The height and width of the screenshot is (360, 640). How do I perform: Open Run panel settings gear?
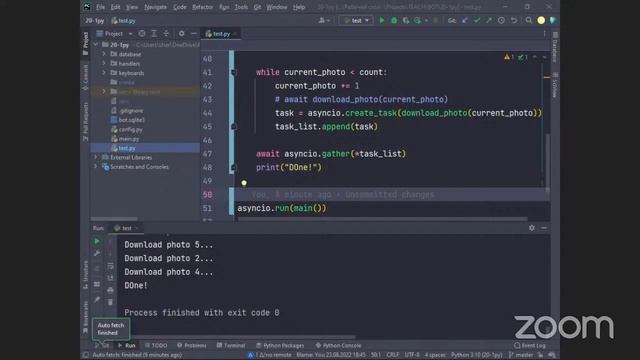coord(532,228)
